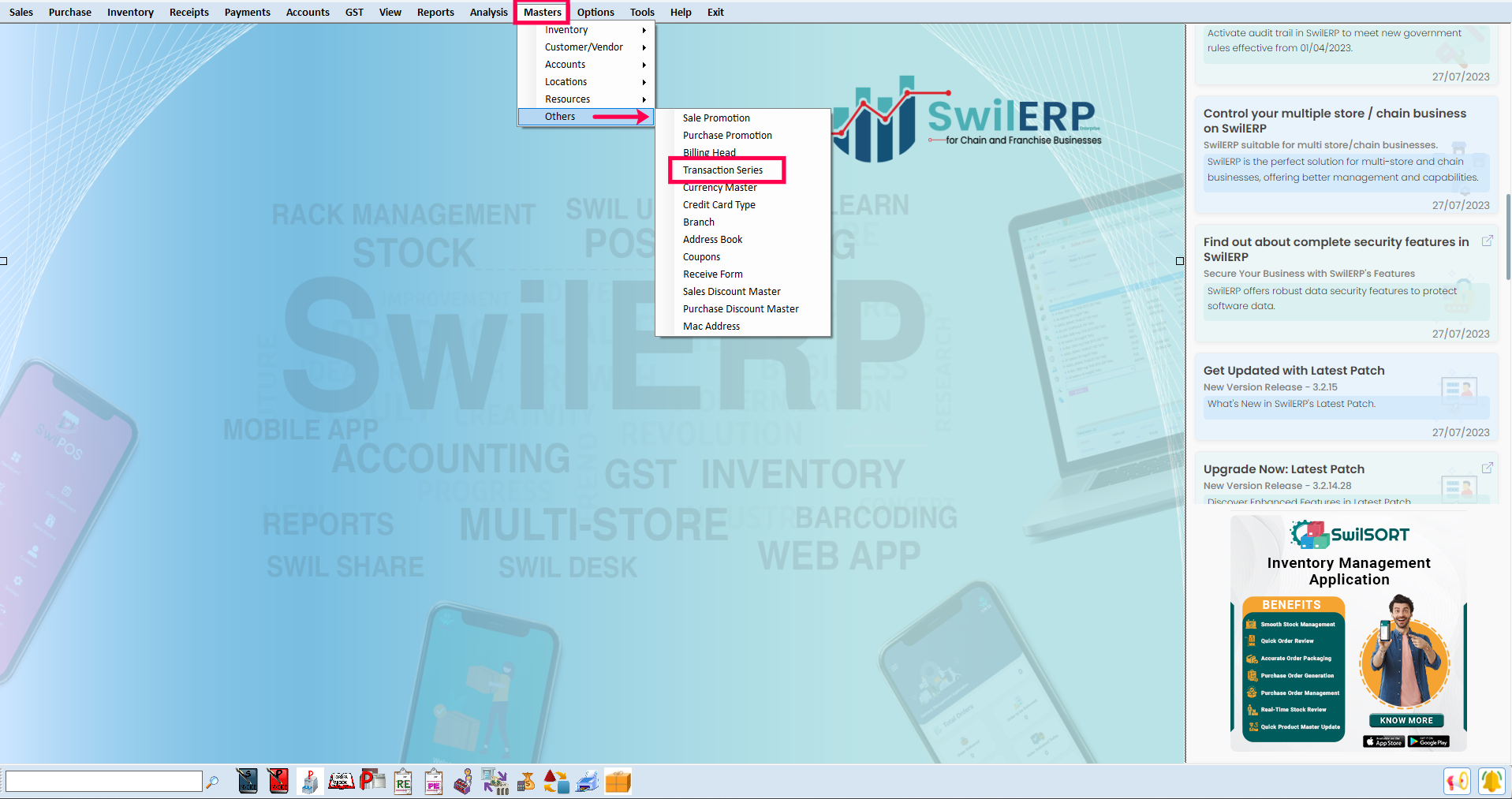The image size is (1512, 799).
Task: Open the Purchase Invoice toolbar icon
Action: pyautogui.click(x=278, y=781)
